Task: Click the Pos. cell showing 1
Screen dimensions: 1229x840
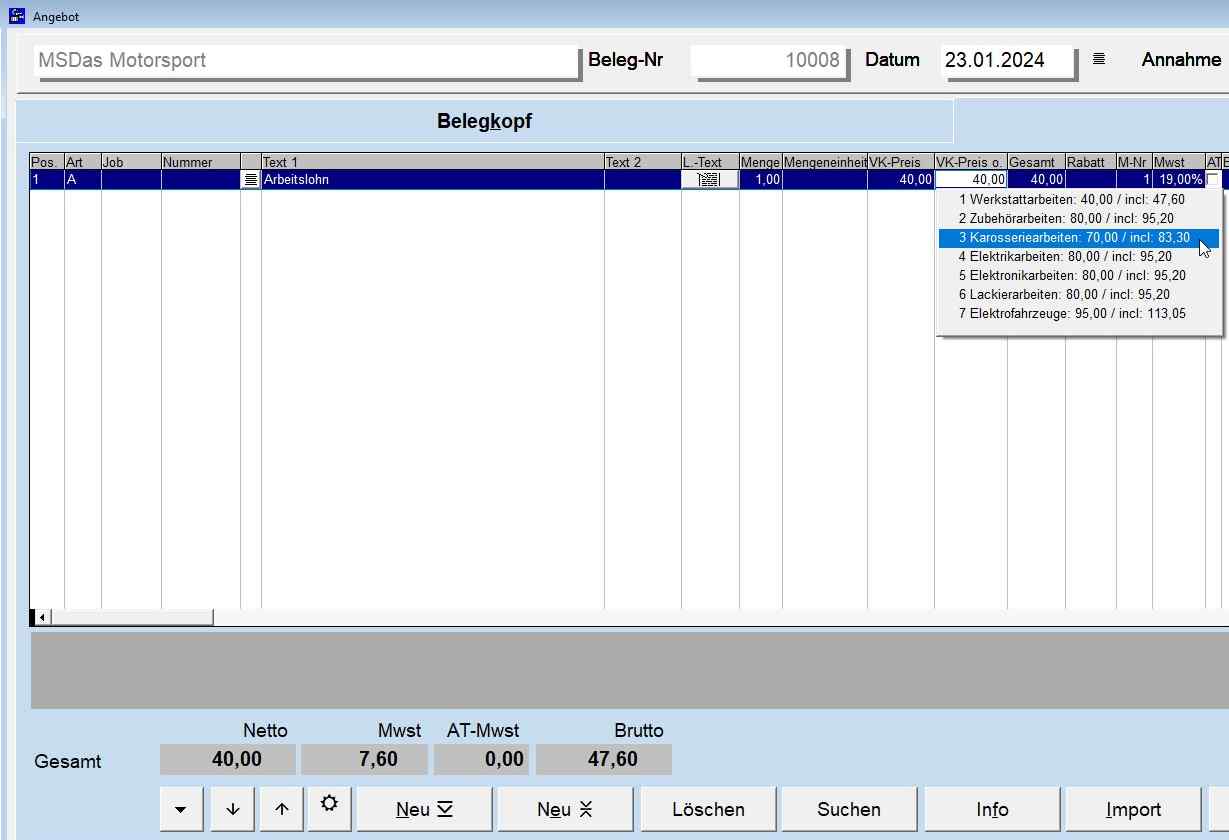Action: tap(47, 180)
